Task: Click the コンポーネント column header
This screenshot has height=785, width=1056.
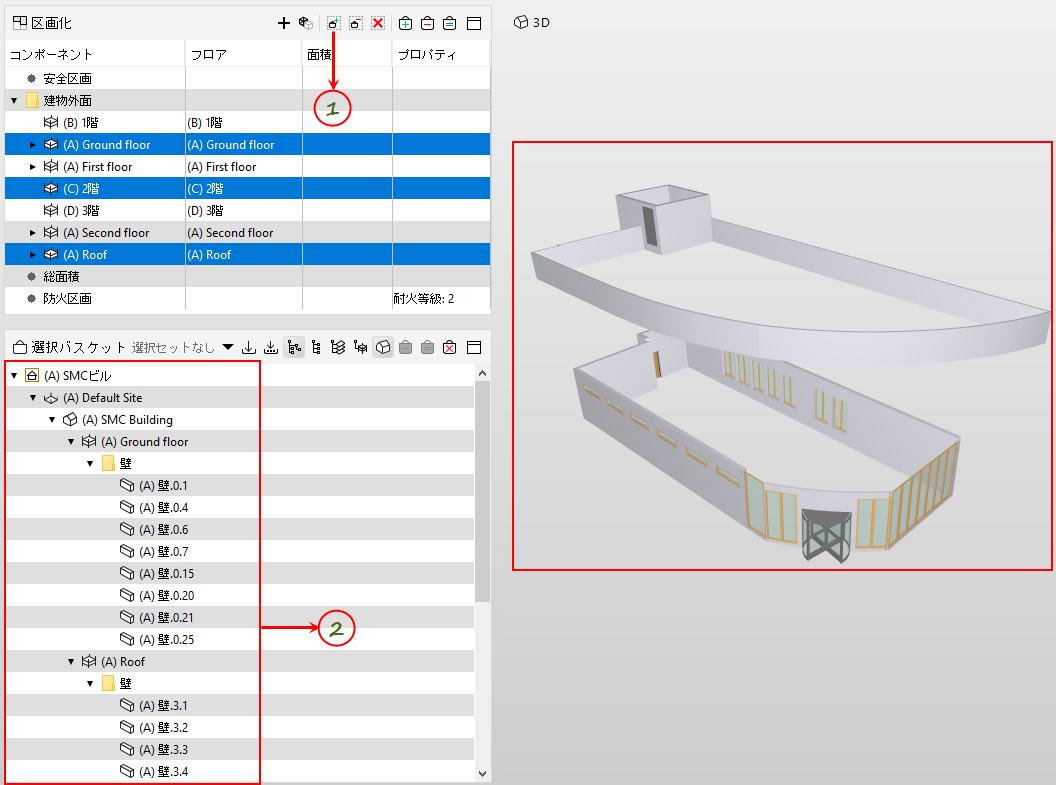Action: [x=95, y=55]
